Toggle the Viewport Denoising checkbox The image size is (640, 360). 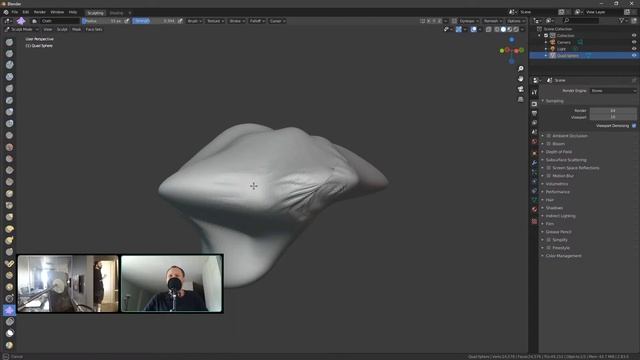pyautogui.click(x=634, y=126)
